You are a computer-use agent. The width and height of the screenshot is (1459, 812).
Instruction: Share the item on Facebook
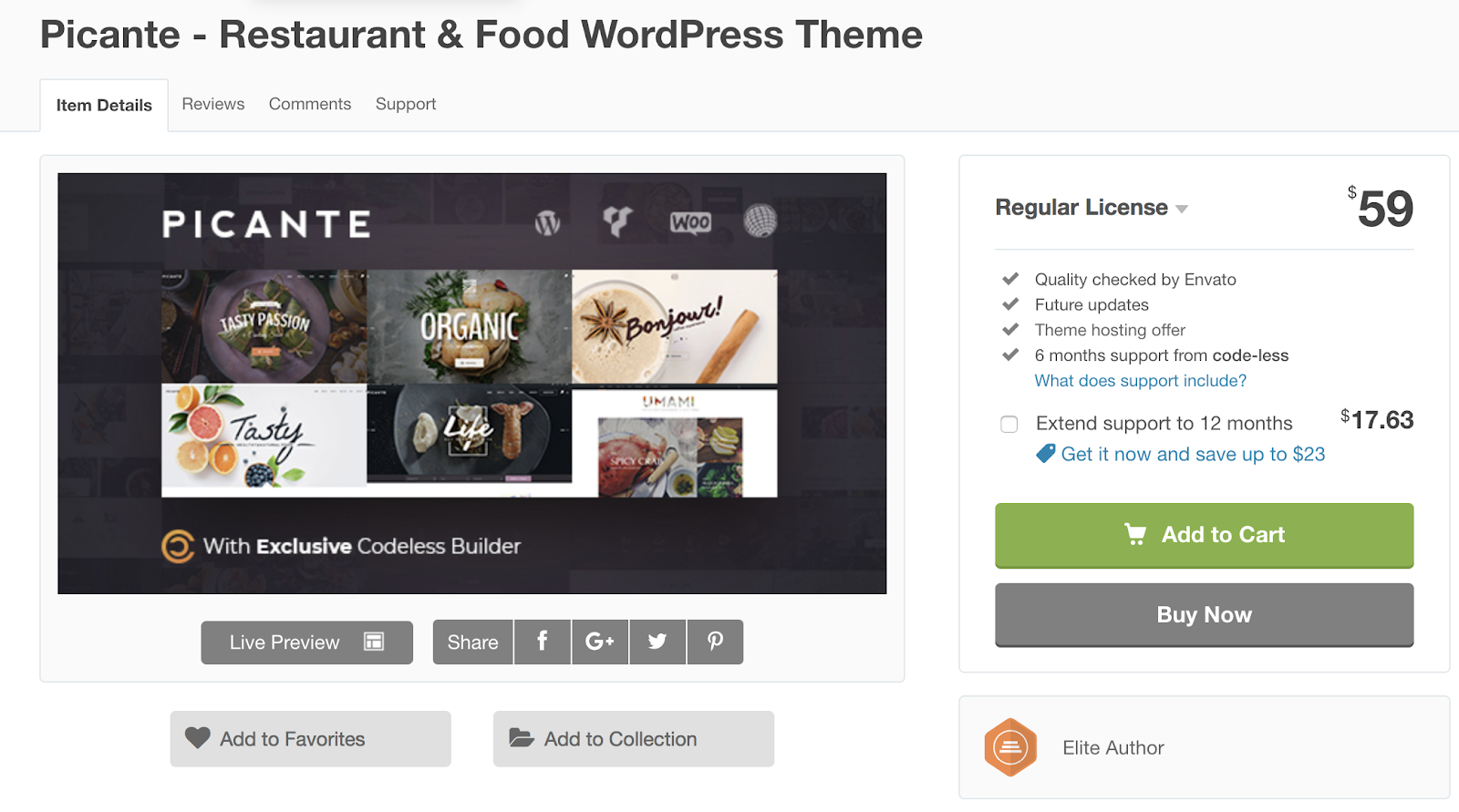tap(543, 642)
